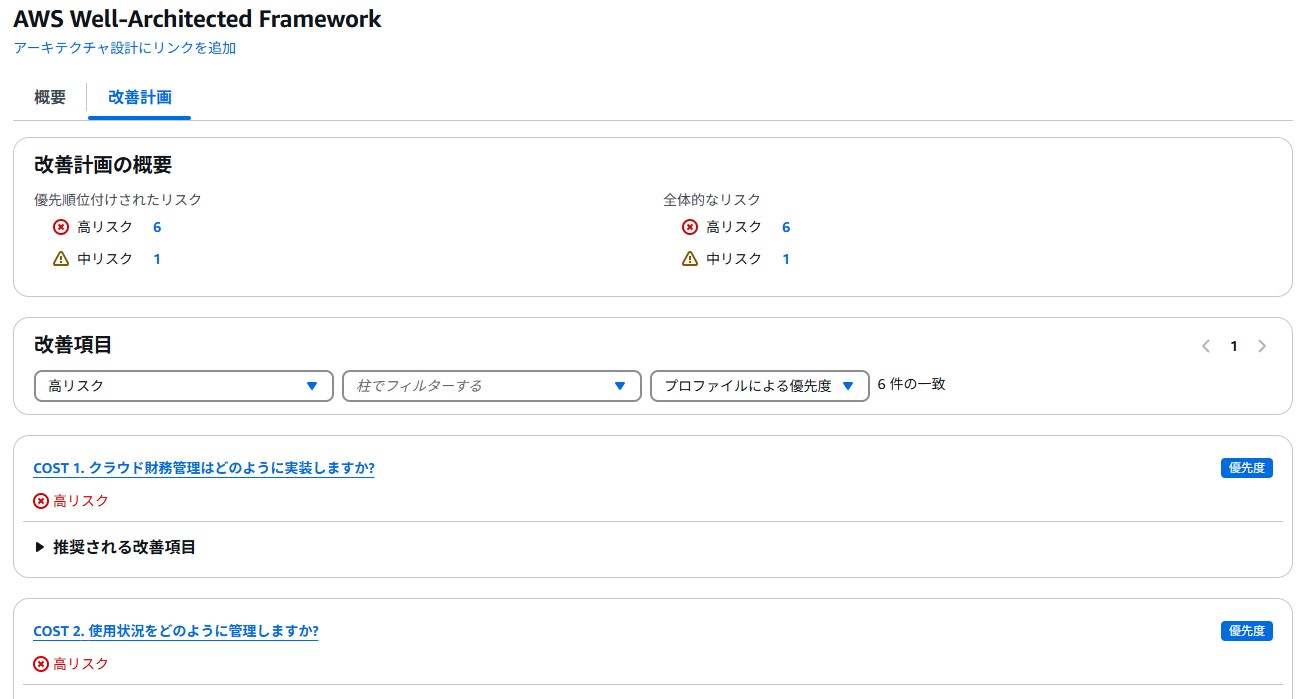Select the 改善計画 tab
This screenshot has width=1302, height=699.
(x=140, y=97)
